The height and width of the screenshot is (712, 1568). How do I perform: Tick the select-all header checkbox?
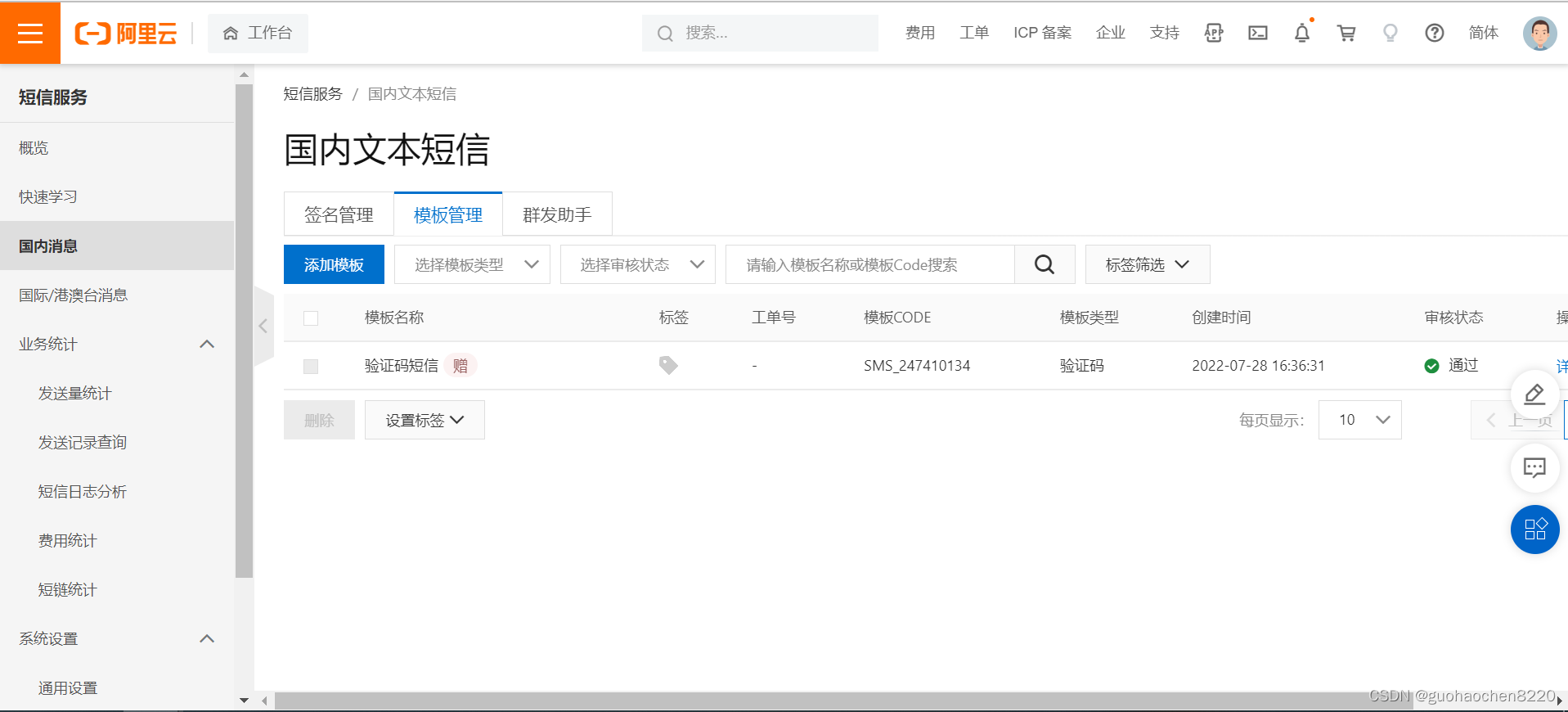click(311, 318)
